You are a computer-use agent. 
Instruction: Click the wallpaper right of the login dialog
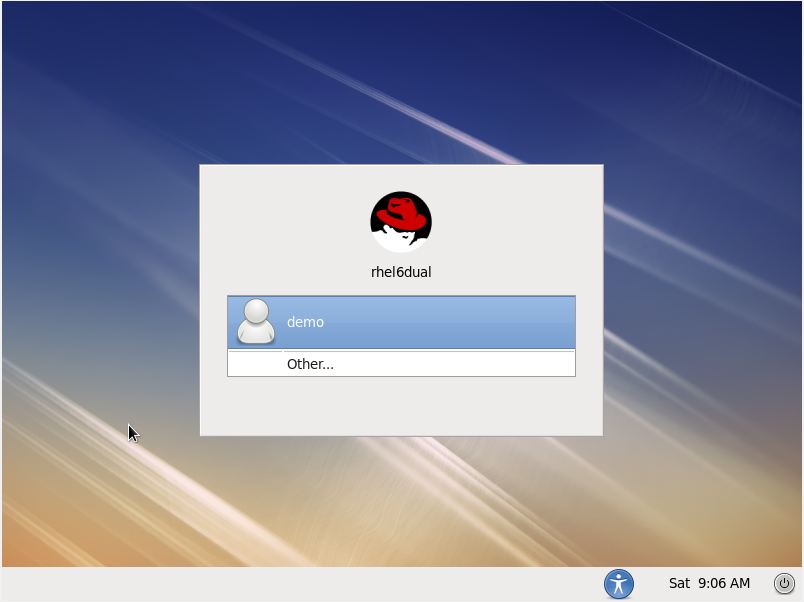(x=700, y=300)
